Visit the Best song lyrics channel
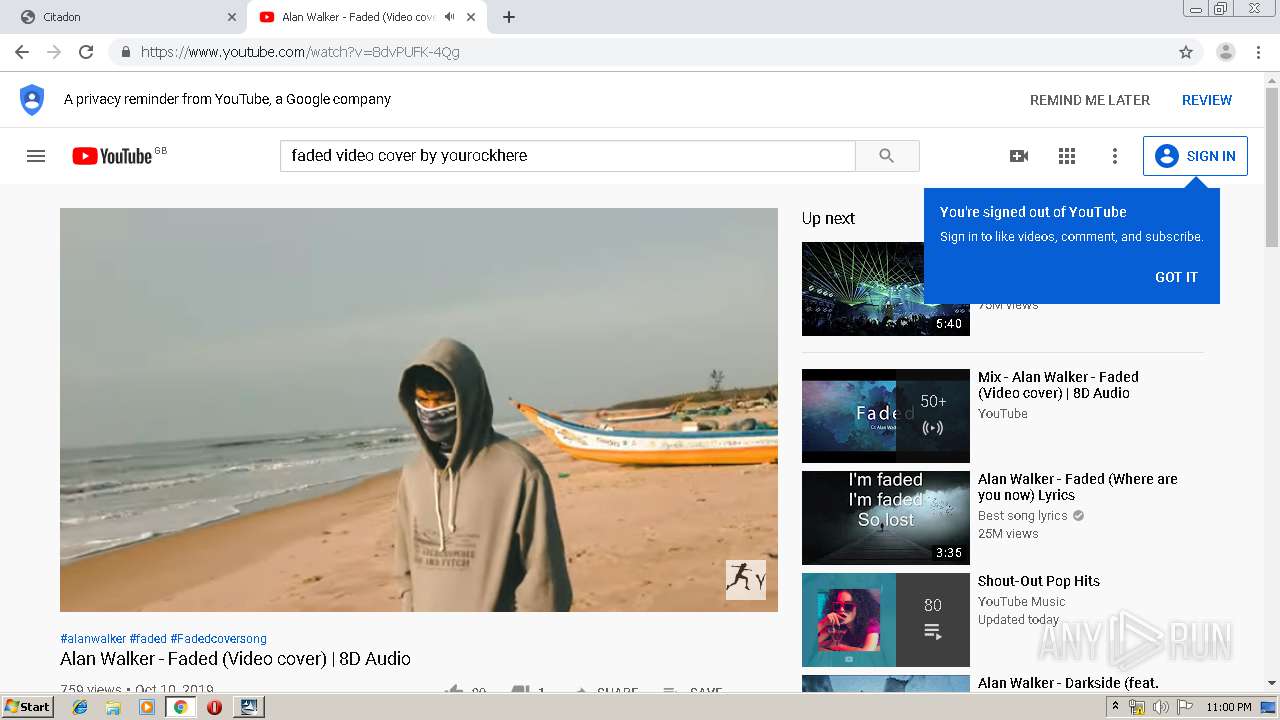Viewport: 1280px width, 720px height. click(x=1023, y=516)
